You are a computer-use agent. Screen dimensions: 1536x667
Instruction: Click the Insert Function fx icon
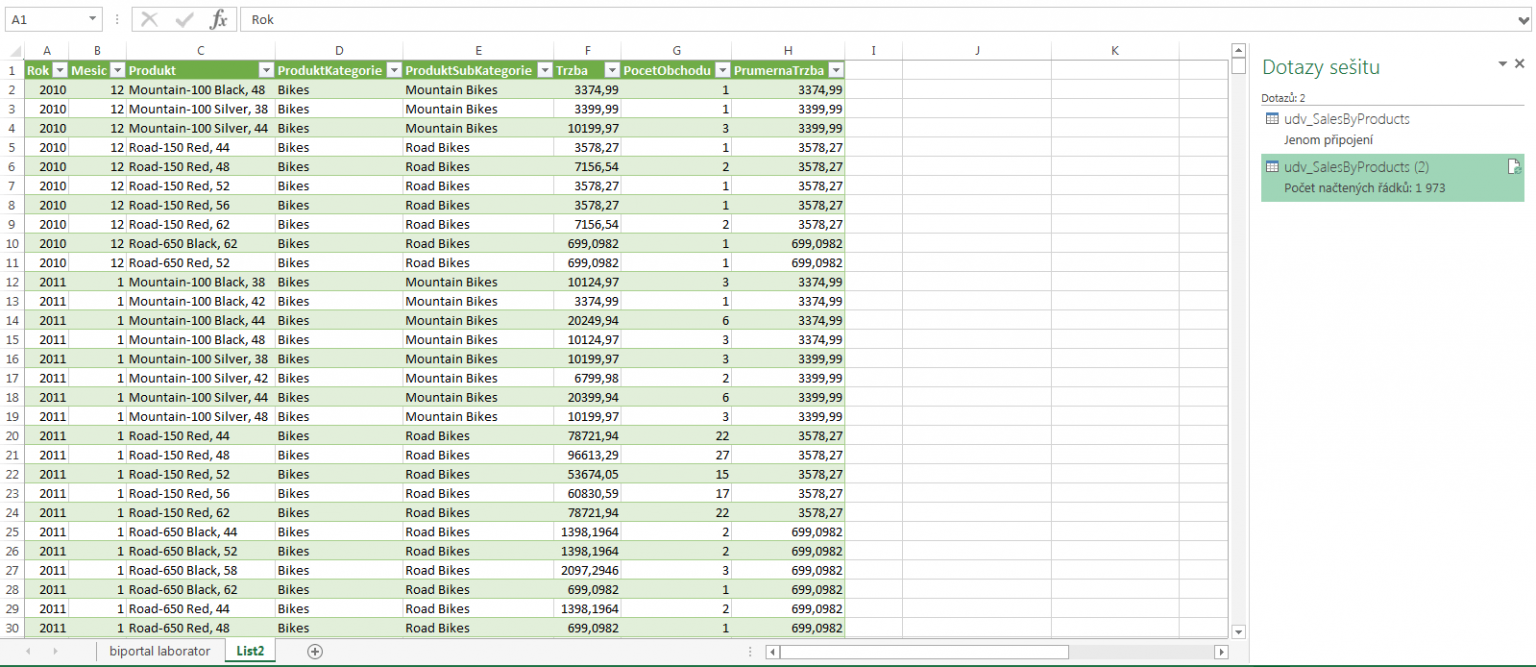pyautogui.click(x=218, y=20)
